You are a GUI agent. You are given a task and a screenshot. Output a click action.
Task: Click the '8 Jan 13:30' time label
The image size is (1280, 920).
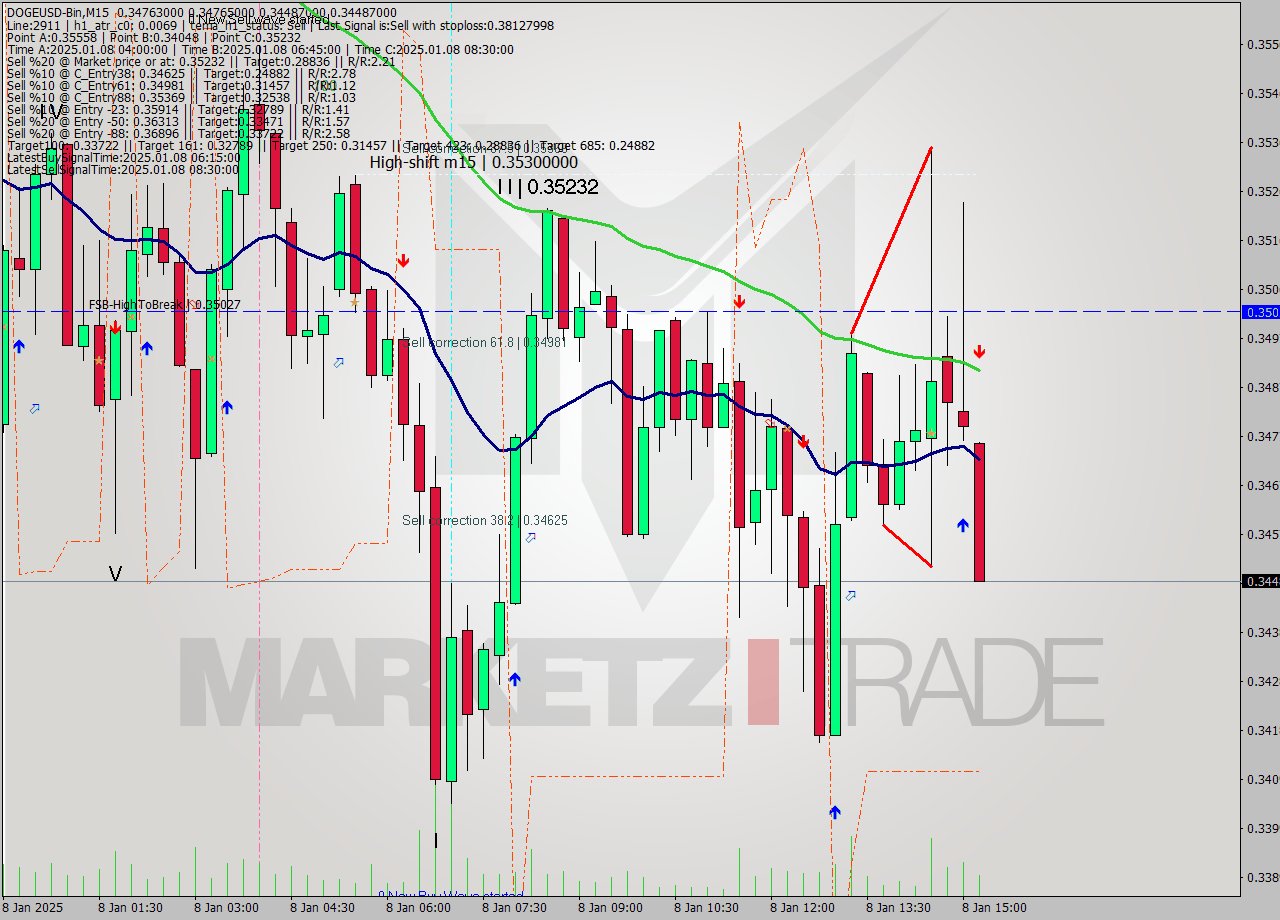tap(898, 908)
